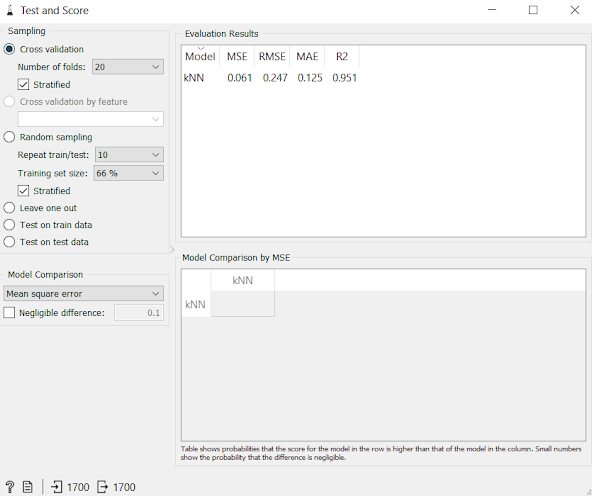Click the input data arrow icon
The height and width of the screenshot is (496, 592).
[56, 487]
